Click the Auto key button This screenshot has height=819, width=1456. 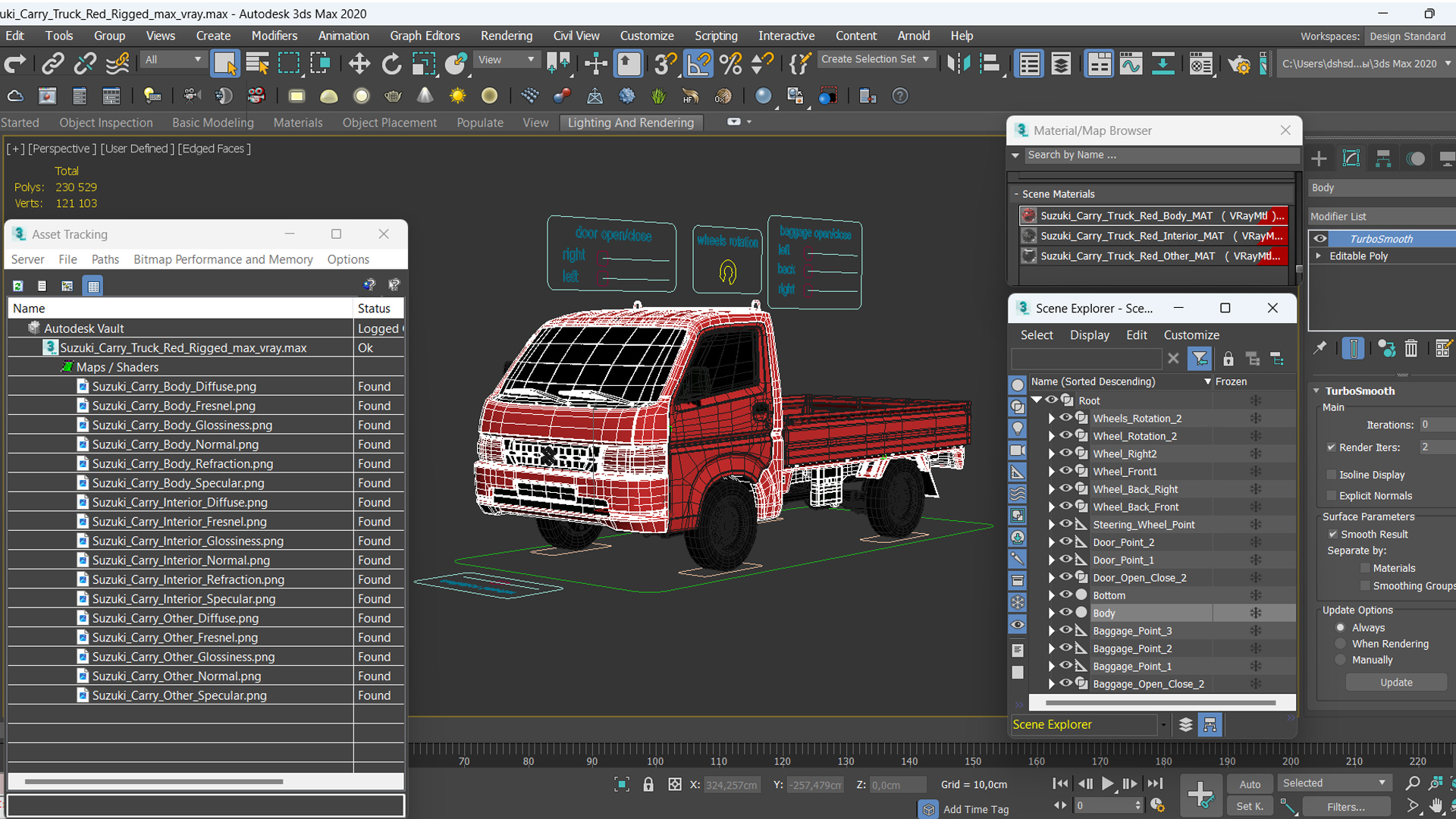(x=1250, y=785)
